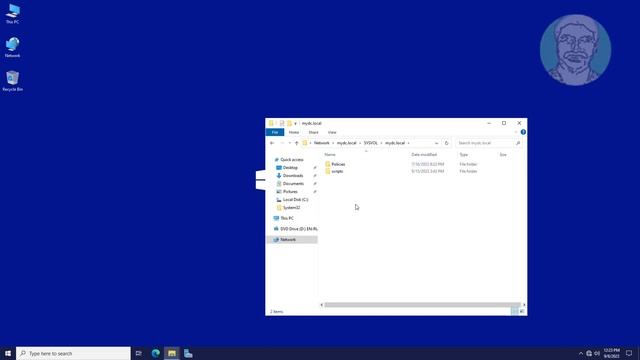640x360 pixels.
Task: Click the Policies folder icon
Action: (328, 164)
